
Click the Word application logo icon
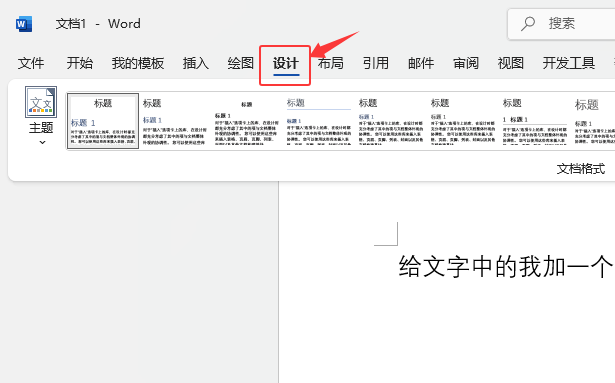pyautogui.click(x=24, y=24)
